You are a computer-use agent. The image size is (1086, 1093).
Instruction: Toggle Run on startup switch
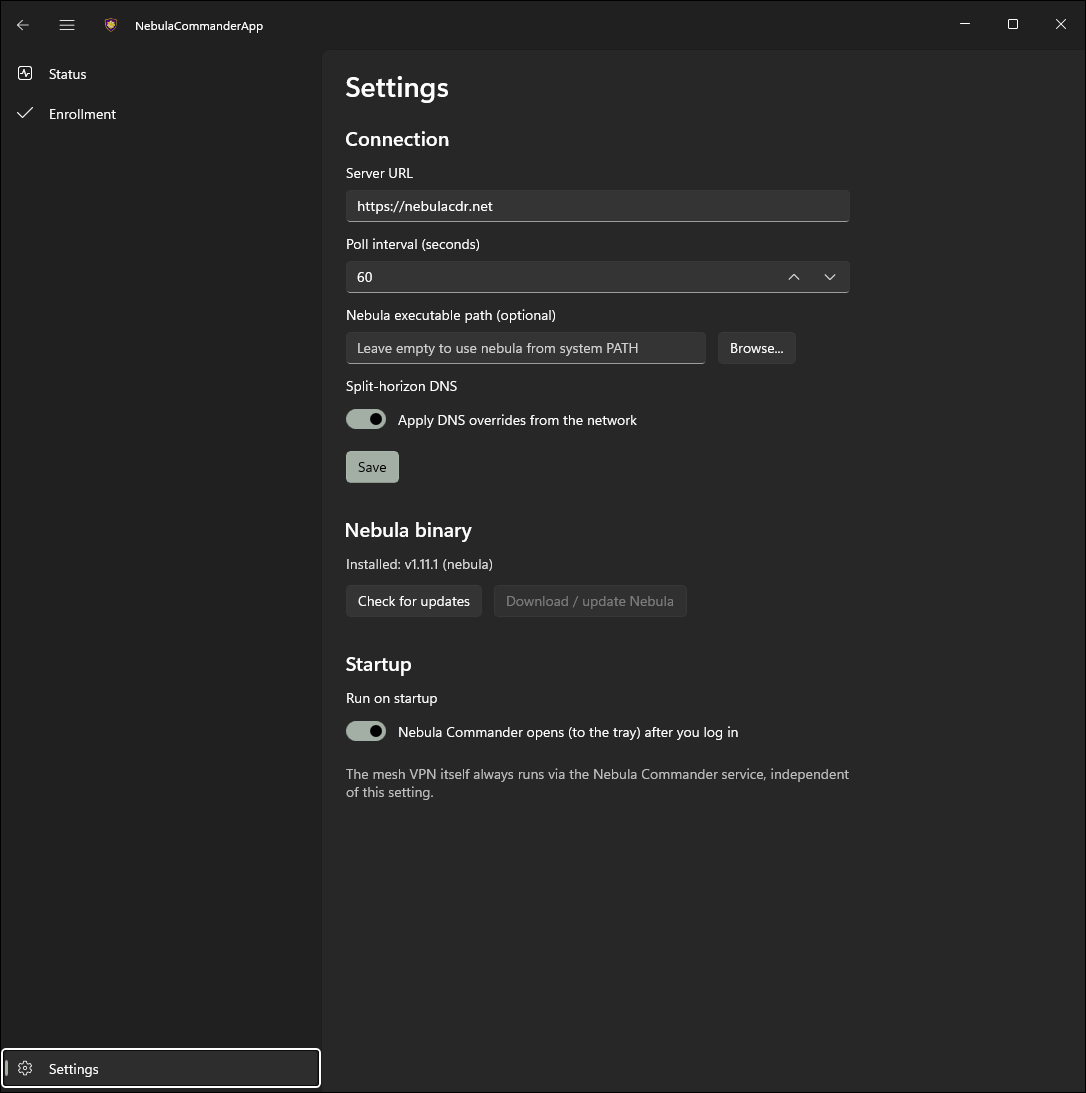click(366, 731)
